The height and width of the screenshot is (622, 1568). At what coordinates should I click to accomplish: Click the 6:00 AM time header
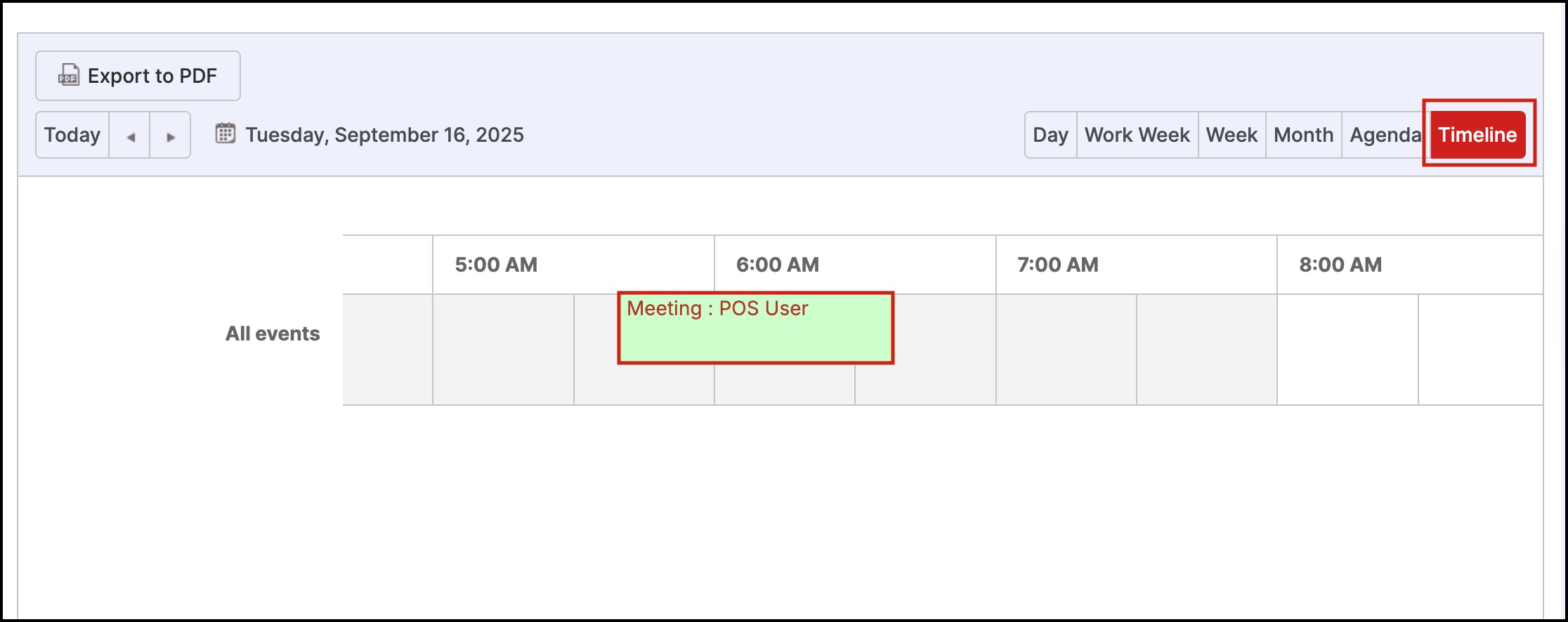tap(777, 265)
